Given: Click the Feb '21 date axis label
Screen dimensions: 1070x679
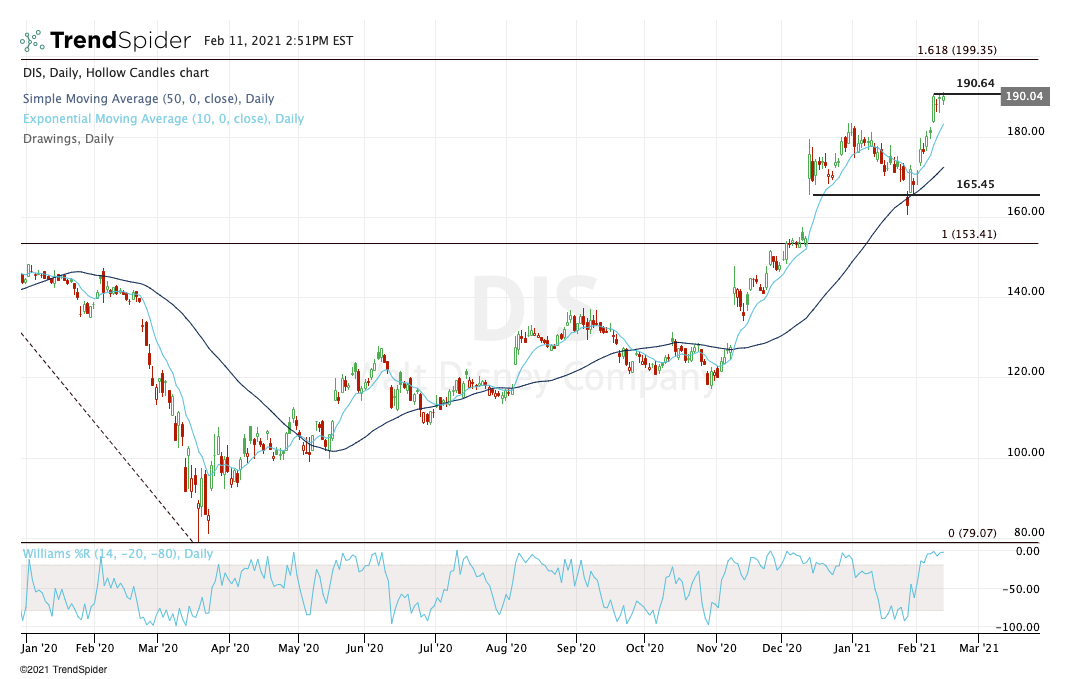Looking at the screenshot, I should pos(916,648).
